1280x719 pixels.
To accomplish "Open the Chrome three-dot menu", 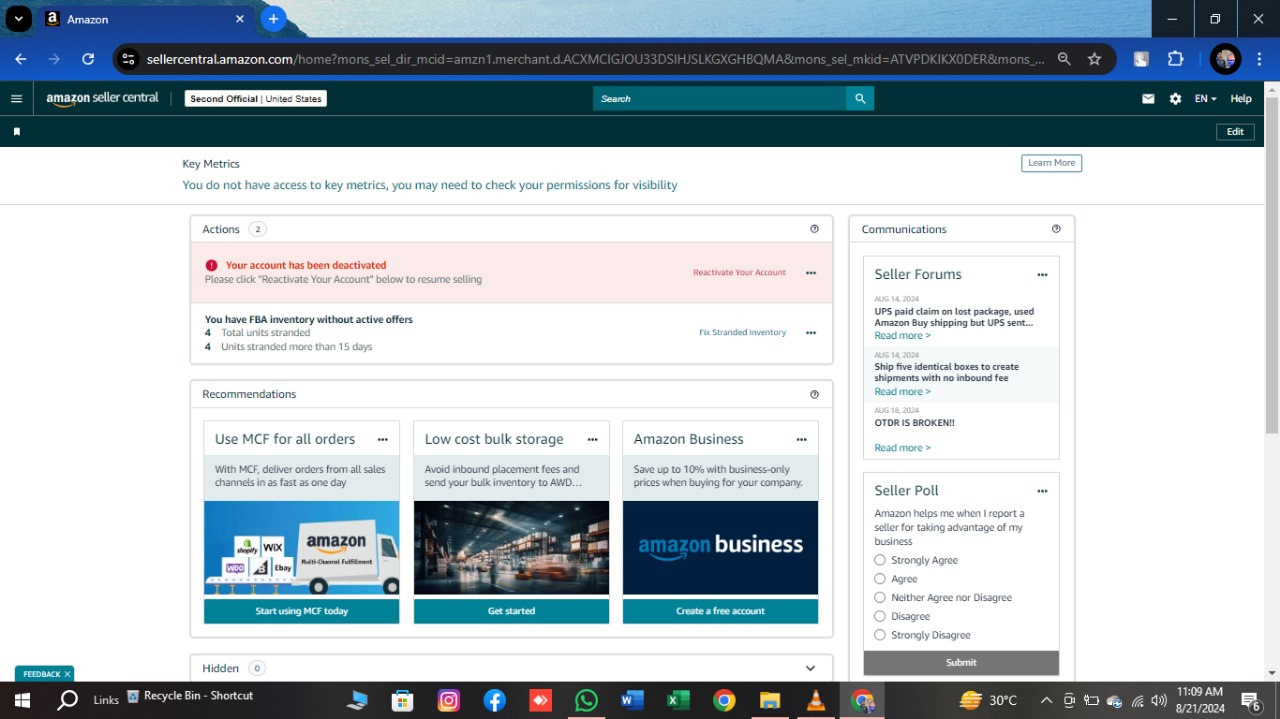I will click(1259, 59).
